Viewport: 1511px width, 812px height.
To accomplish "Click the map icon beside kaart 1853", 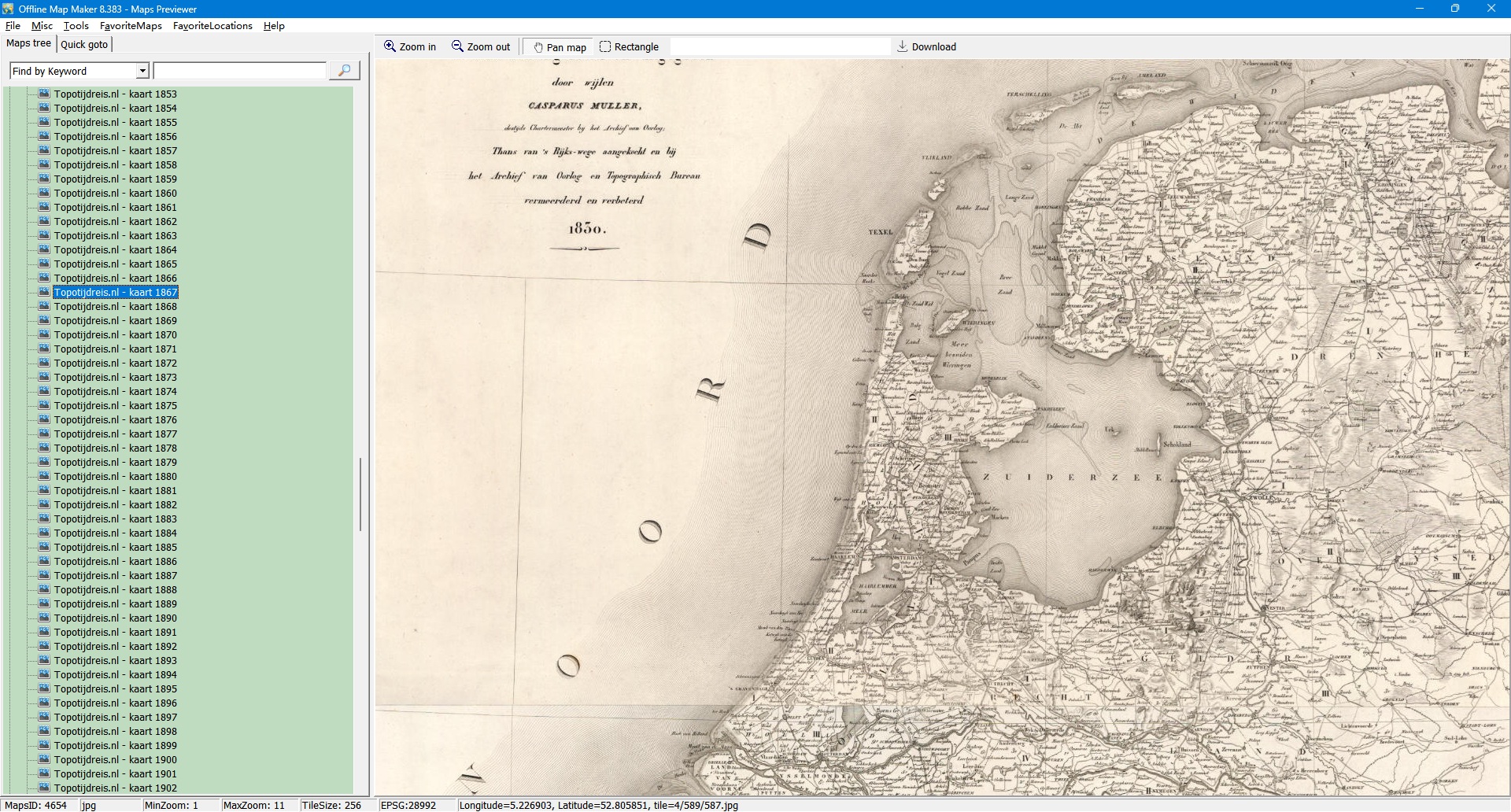I will pos(44,94).
